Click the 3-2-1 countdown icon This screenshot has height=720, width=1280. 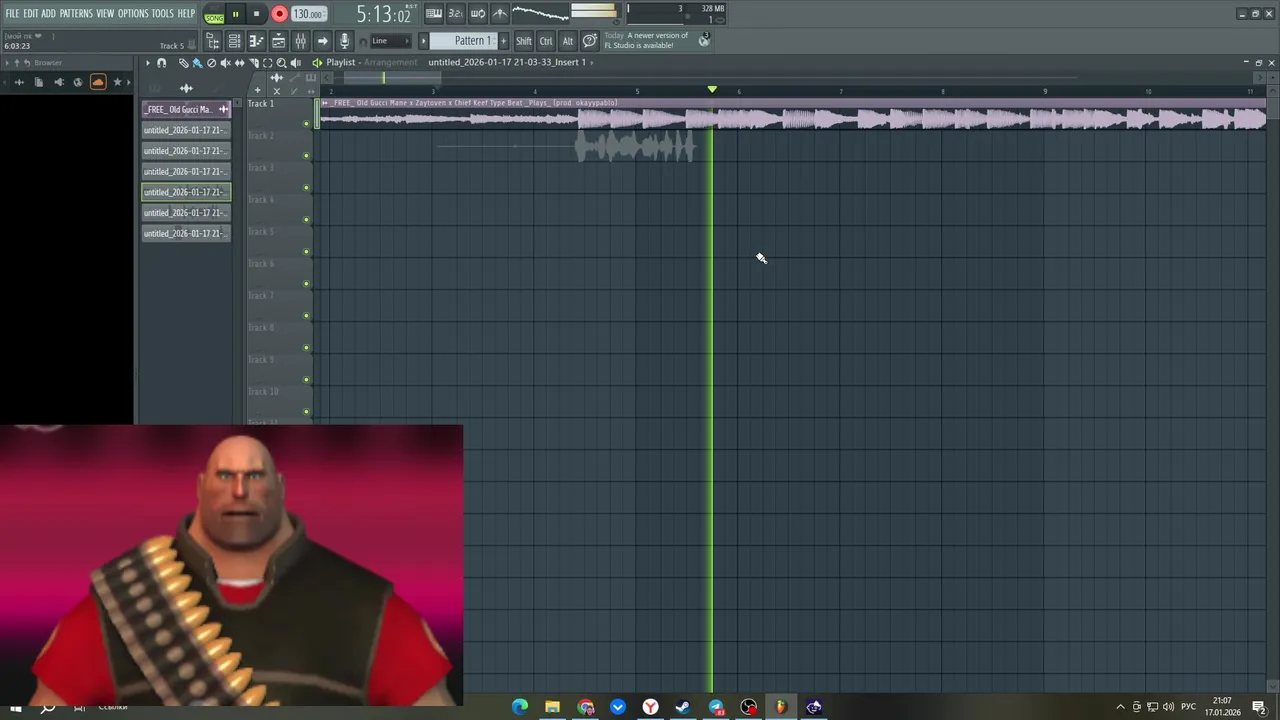456,13
